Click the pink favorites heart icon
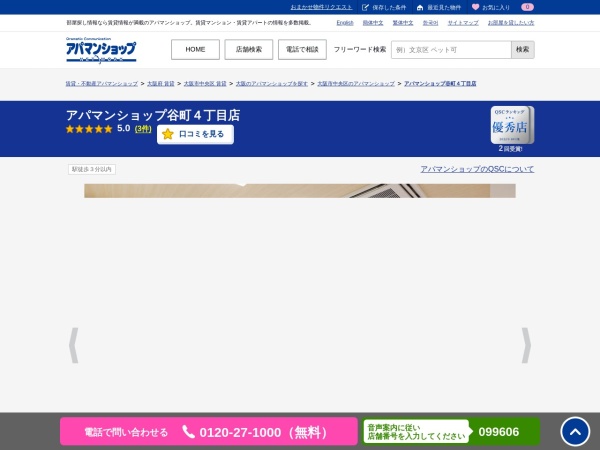The image size is (600, 450). 475,7
